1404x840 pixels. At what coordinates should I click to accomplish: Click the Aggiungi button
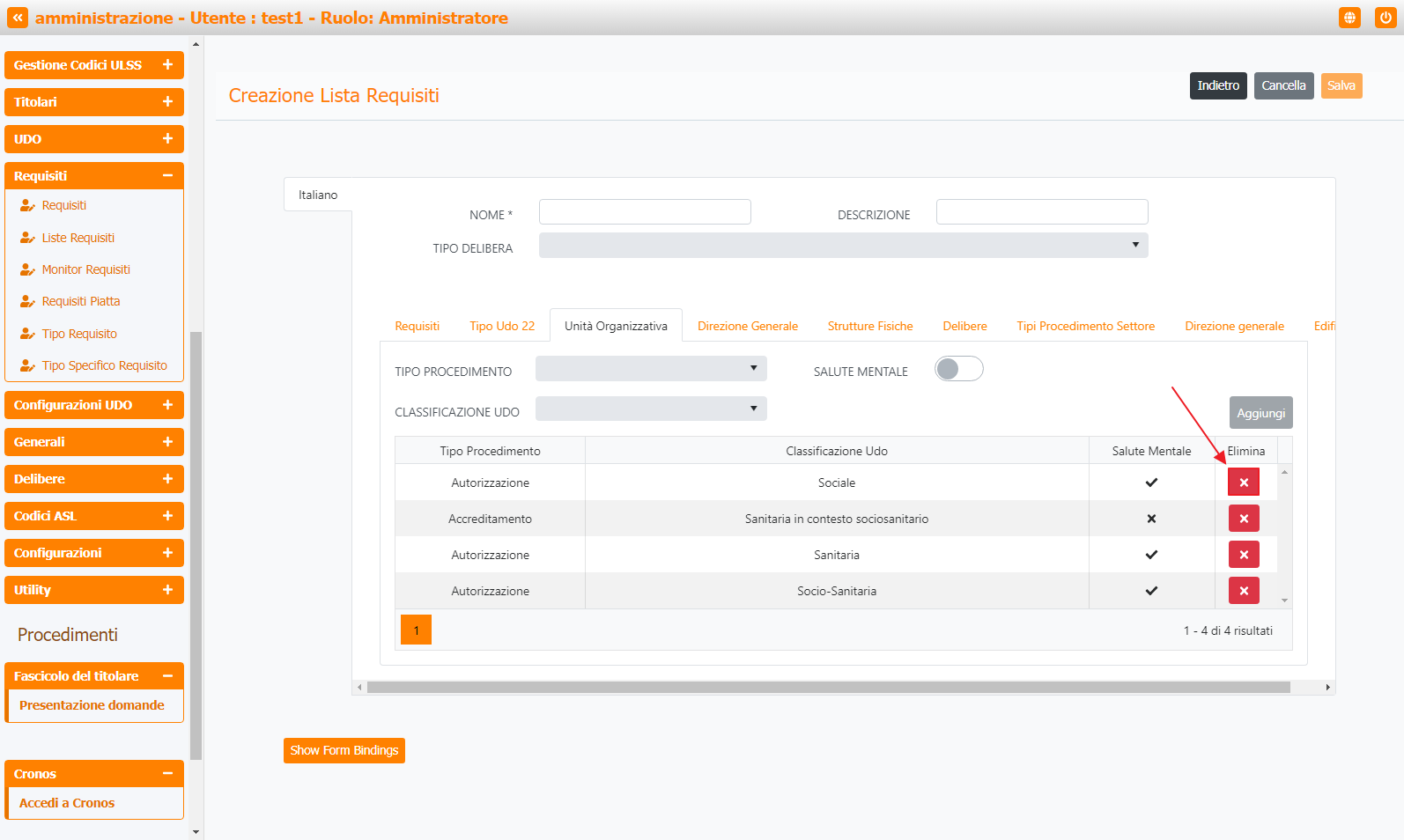pos(1260,413)
